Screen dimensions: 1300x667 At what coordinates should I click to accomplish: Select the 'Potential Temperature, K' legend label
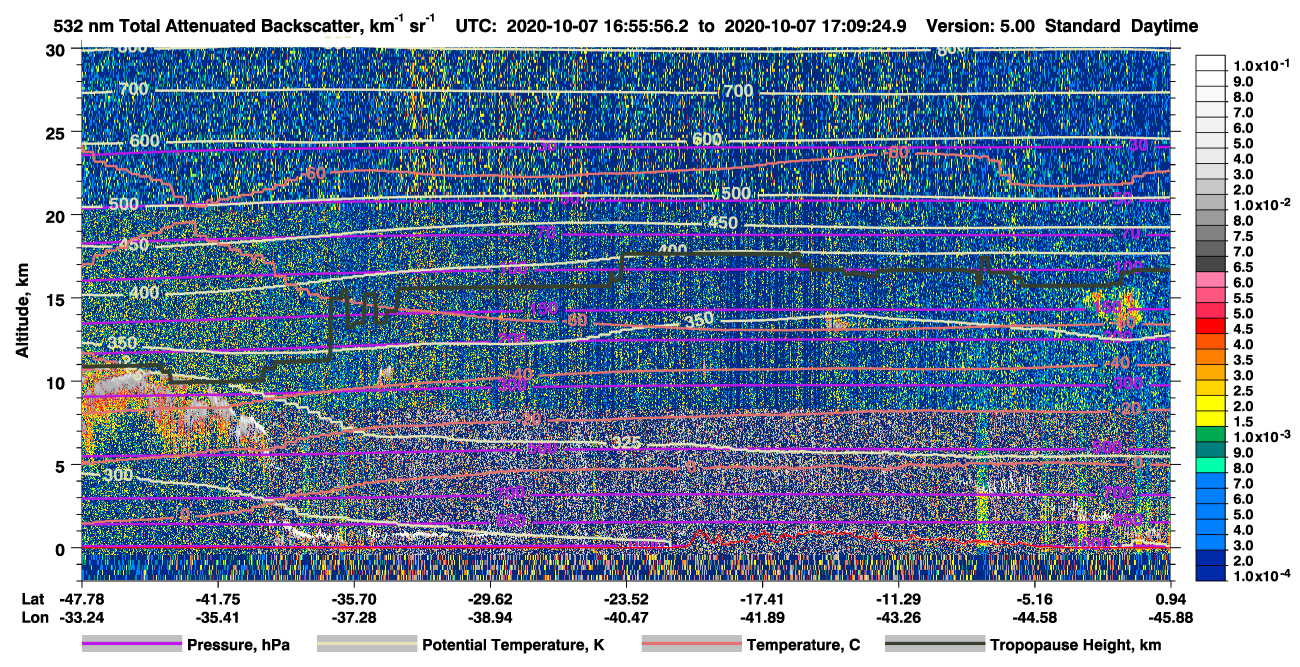click(x=513, y=645)
